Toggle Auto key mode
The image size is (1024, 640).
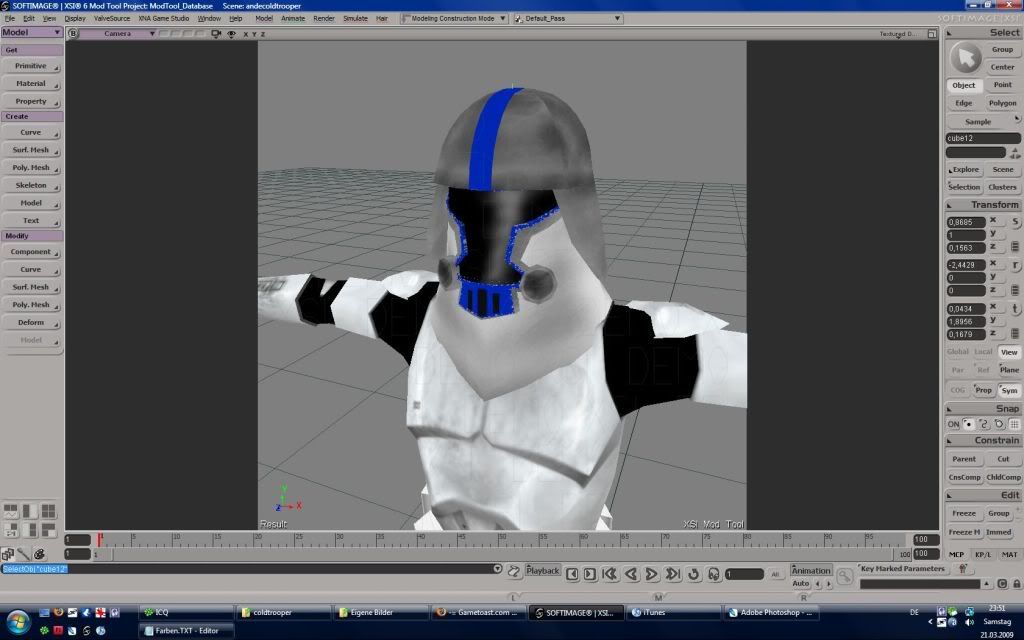pyautogui.click(x=801, y=584)
